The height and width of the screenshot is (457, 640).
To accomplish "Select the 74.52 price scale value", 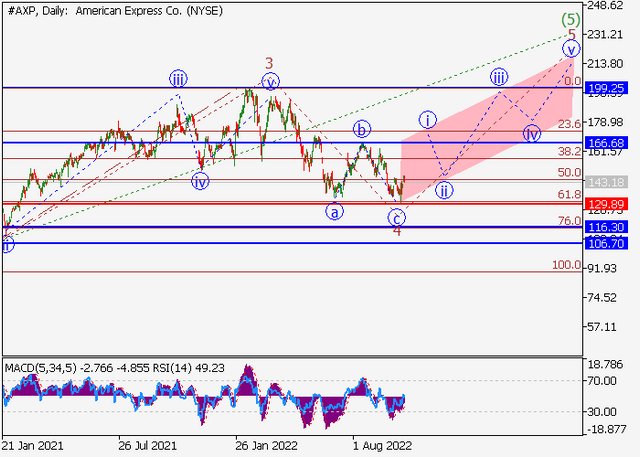I will pyautogui.click(x=602, y=297).
